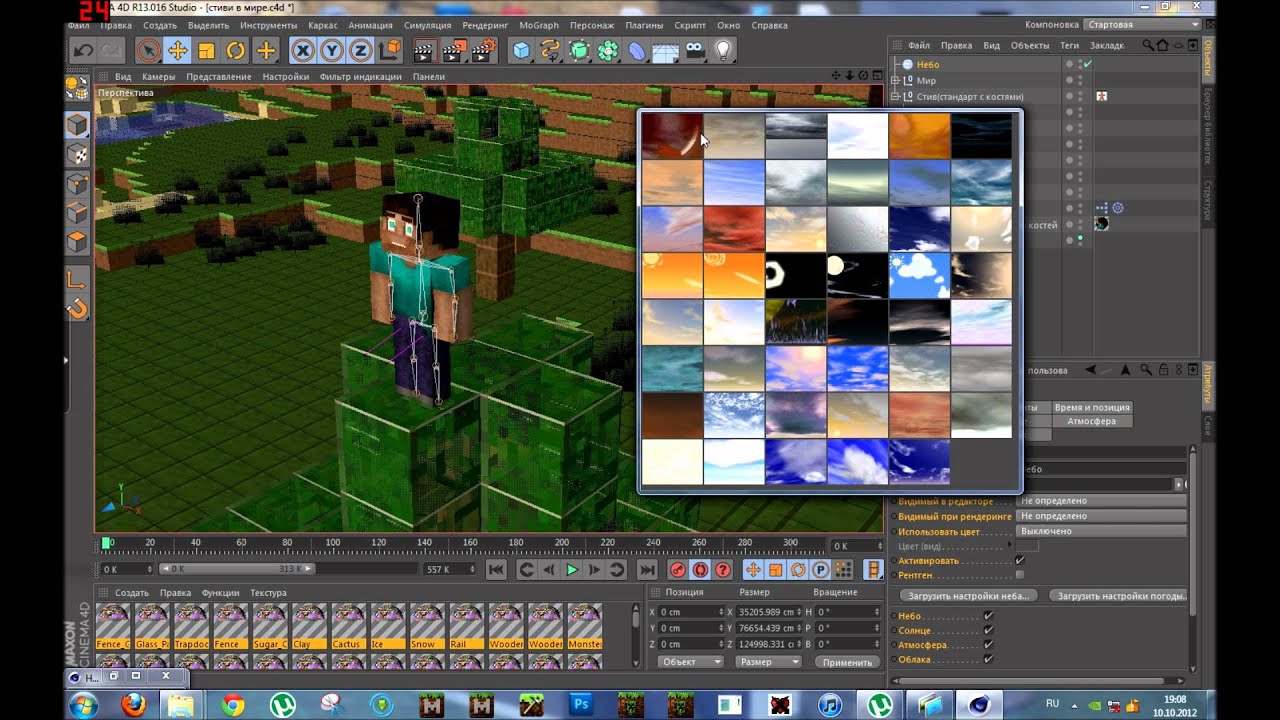Click the Применить button

(846, 662)
